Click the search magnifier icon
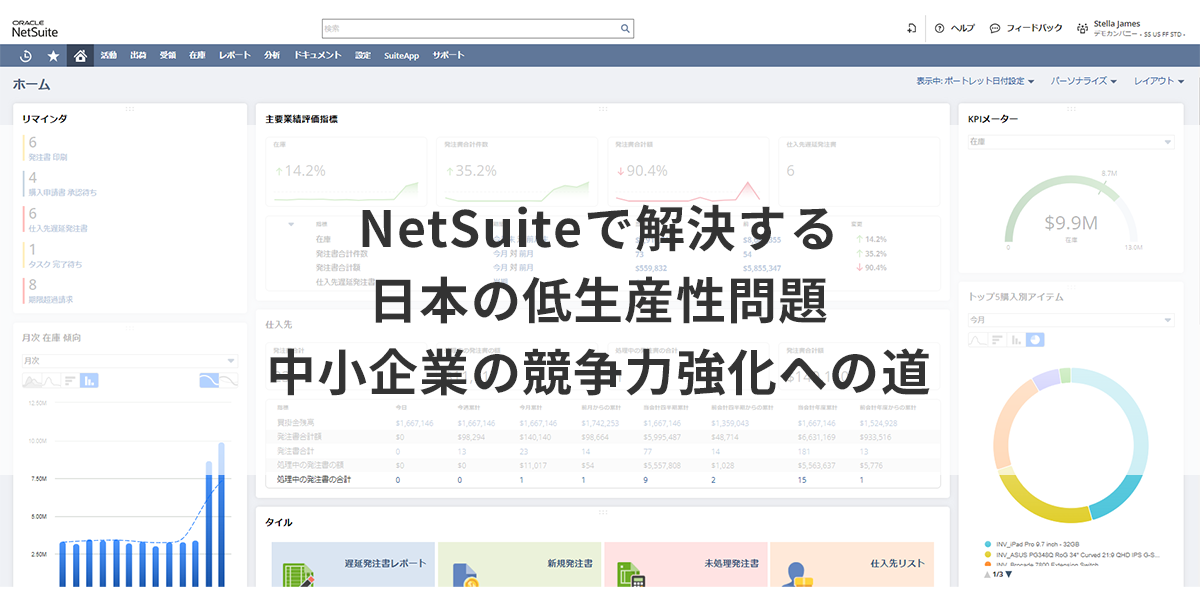The height and width of the screenshot is (600, 1200). 625,29
